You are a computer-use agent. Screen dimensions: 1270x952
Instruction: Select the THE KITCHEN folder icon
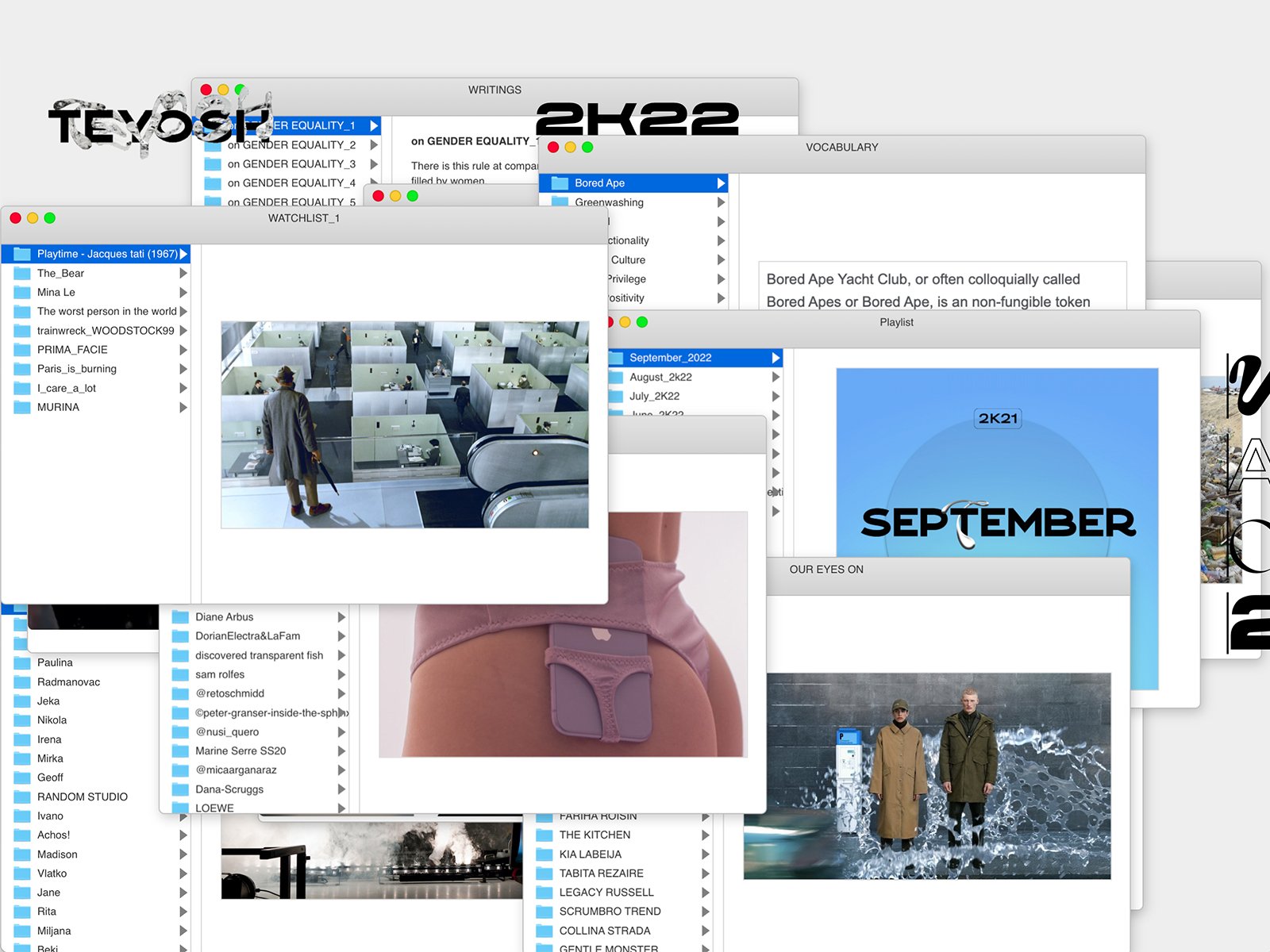[545, 835]
